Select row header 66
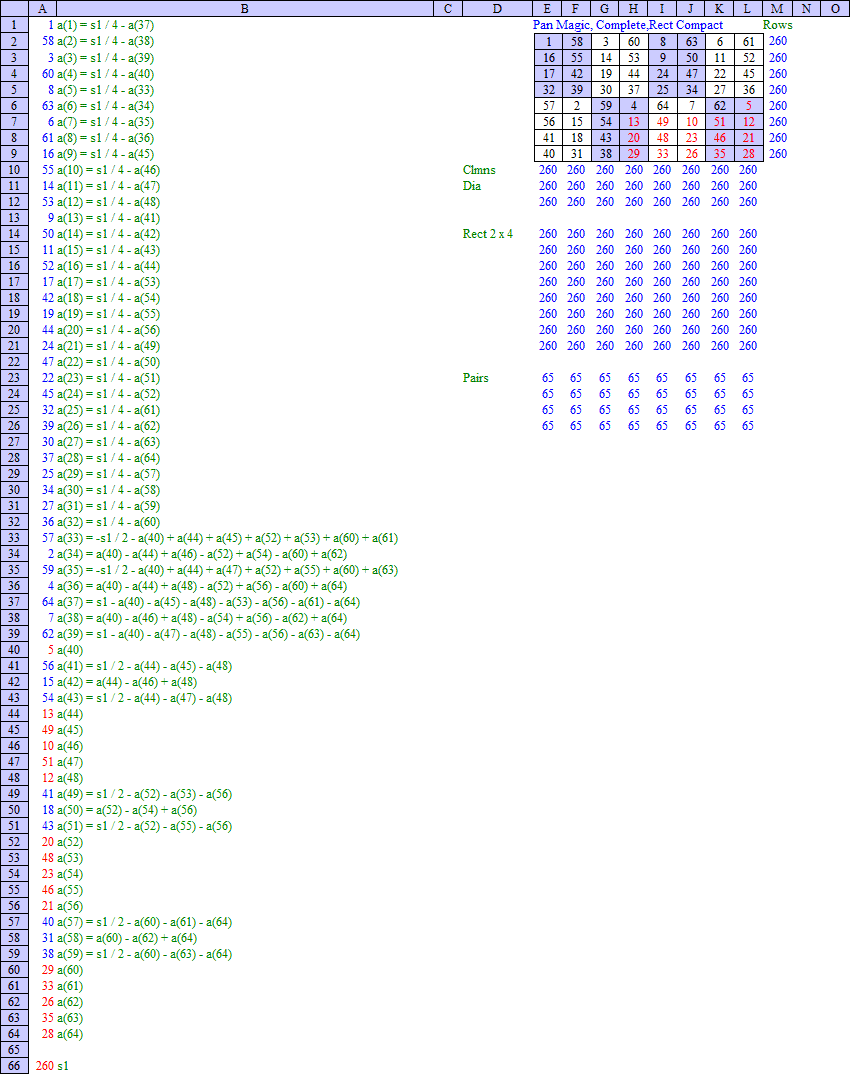Viewport: 851px width, 1076px height. [x=14, y=1066]
